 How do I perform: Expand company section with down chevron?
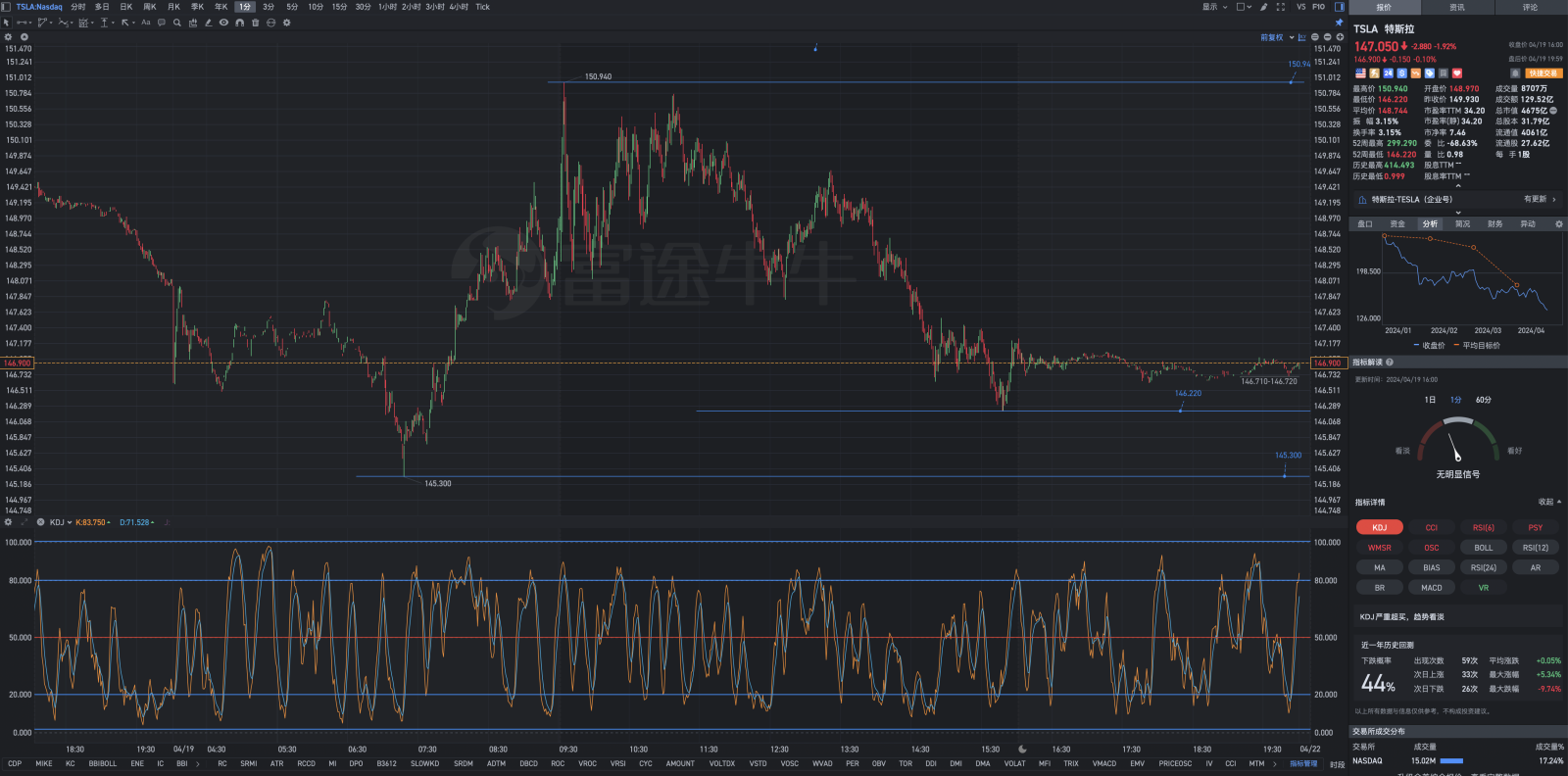[x=1457, y=213]
